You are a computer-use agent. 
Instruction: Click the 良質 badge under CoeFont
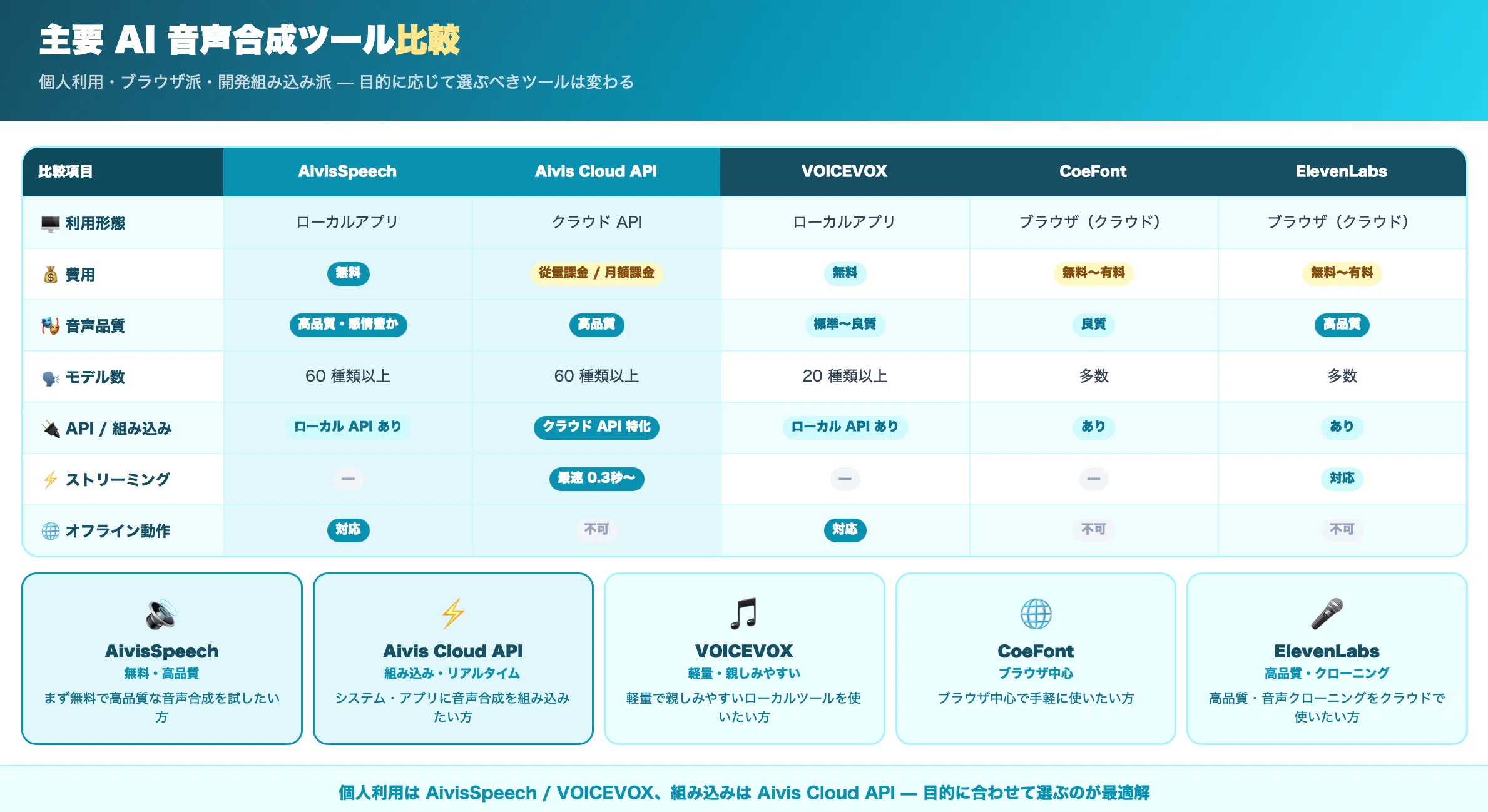click(1093, 325)
